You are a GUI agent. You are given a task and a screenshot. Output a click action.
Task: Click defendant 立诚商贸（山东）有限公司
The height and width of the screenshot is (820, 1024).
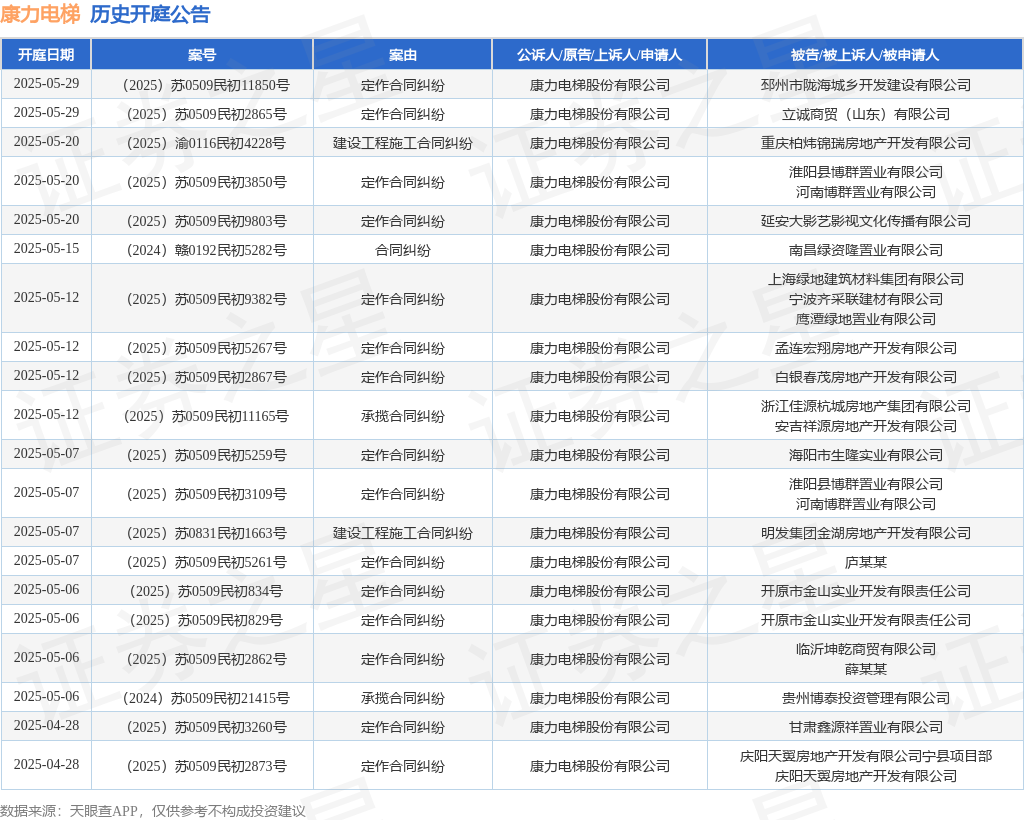pyautogui.click(x=865, y=114)
